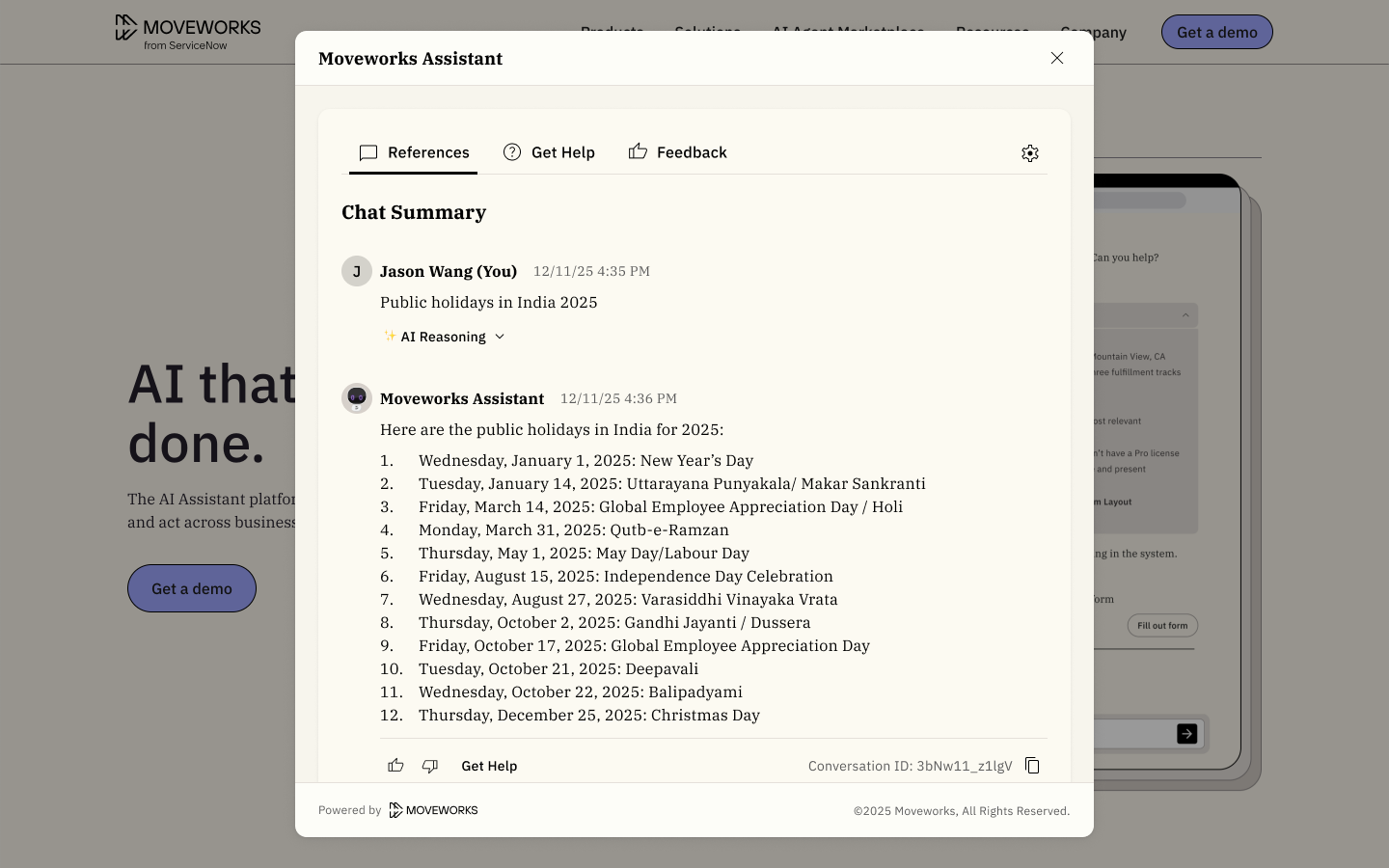Click the Get a demo button under the headline
The height and width of the screenshot is (868, 1389).
192,588
